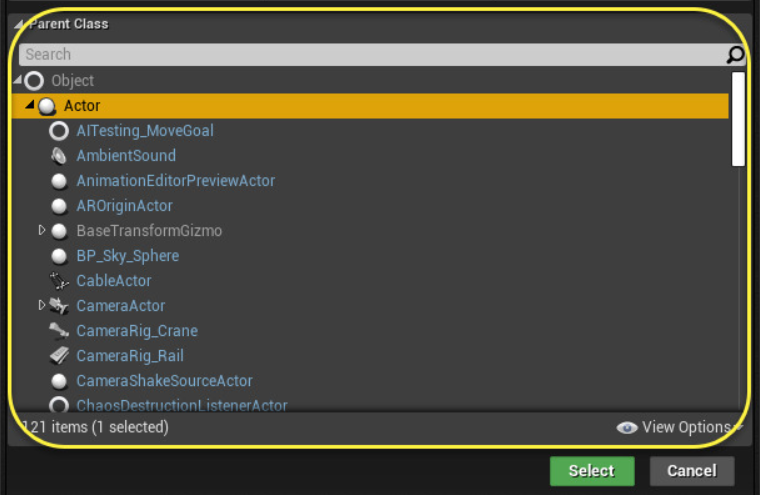Image resolution: width=760 pixels, height=495 pixels.
Task: Collapse the Parent Class section
Action: pos(19,24)
